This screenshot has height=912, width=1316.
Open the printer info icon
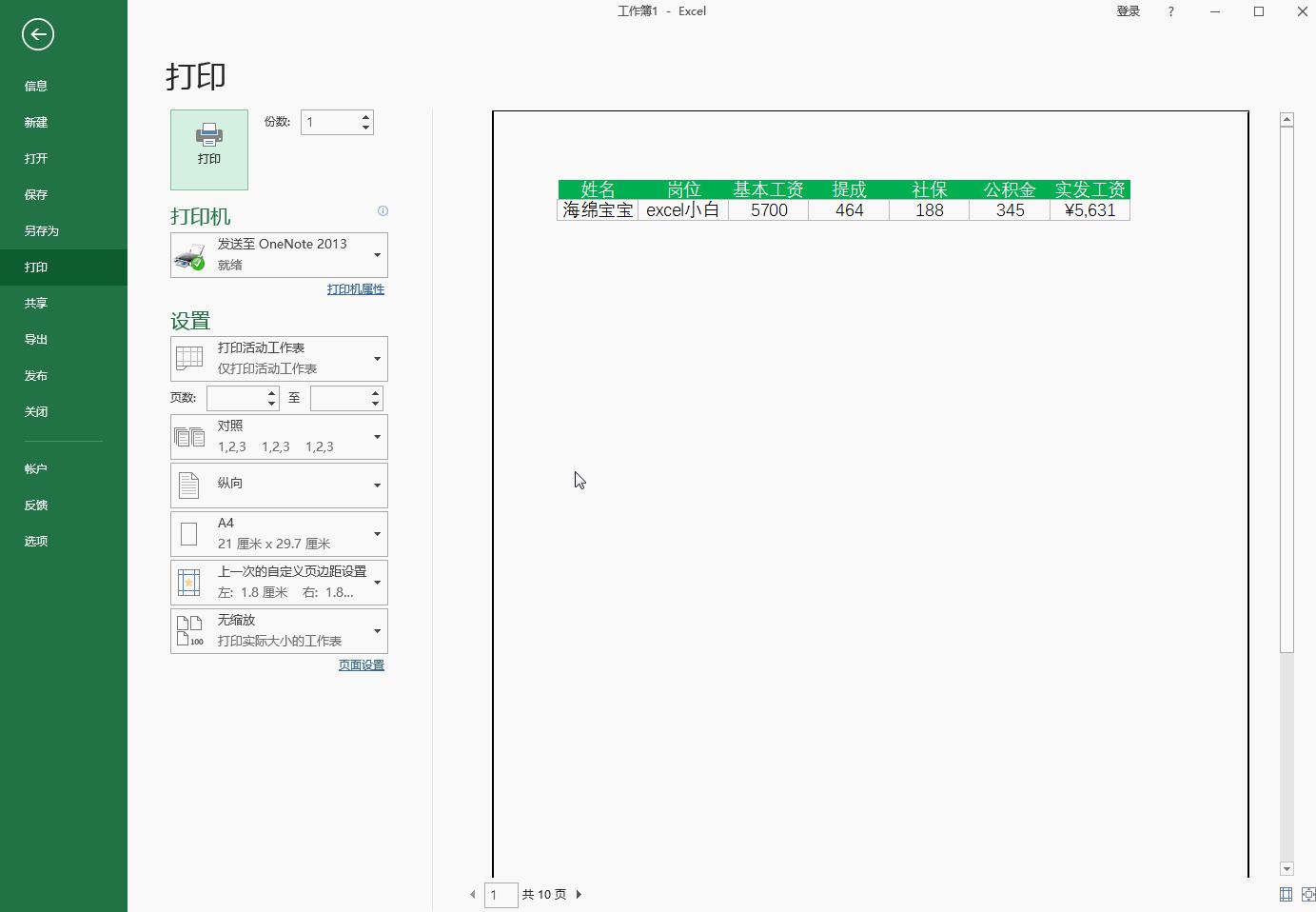point(383,211)
